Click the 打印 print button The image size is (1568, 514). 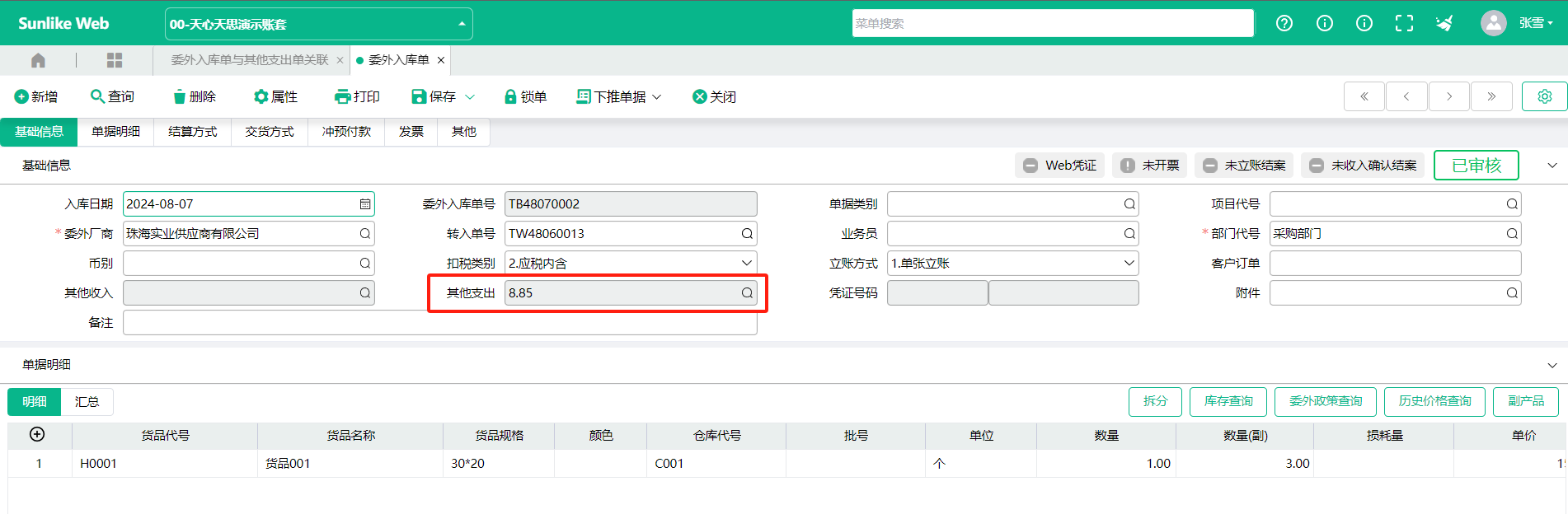[x=357, y=96]
